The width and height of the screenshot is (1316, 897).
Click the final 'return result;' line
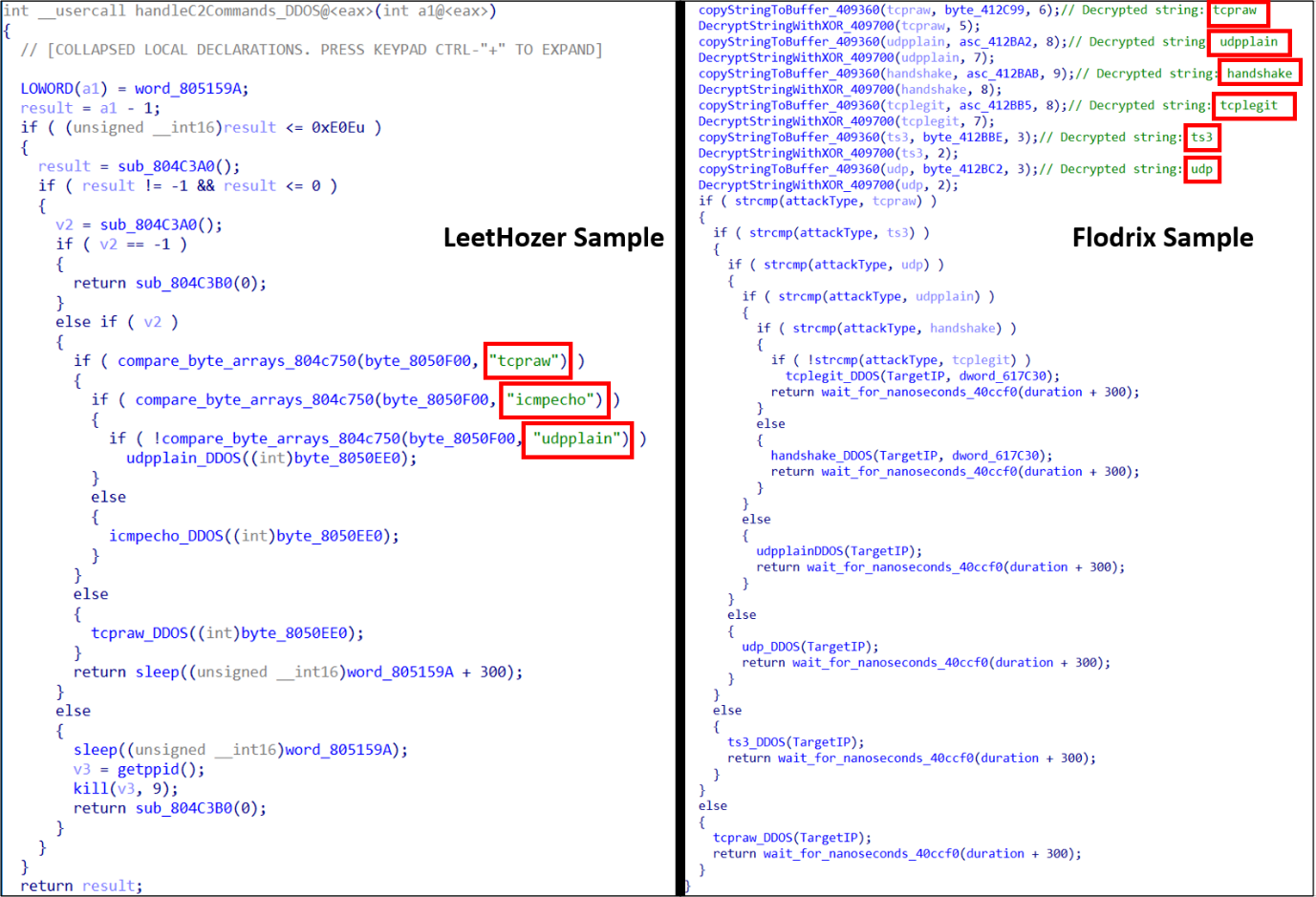click(x=81, y=886)
